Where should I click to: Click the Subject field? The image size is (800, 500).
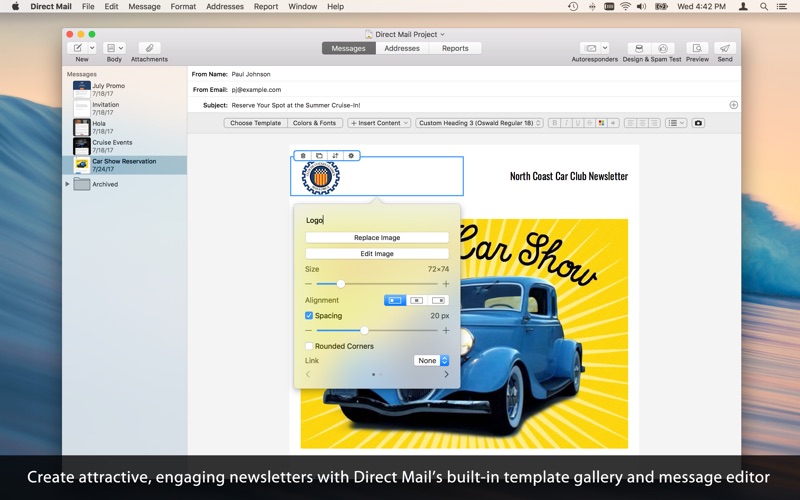pyautogui.click(x=477, y=105)
